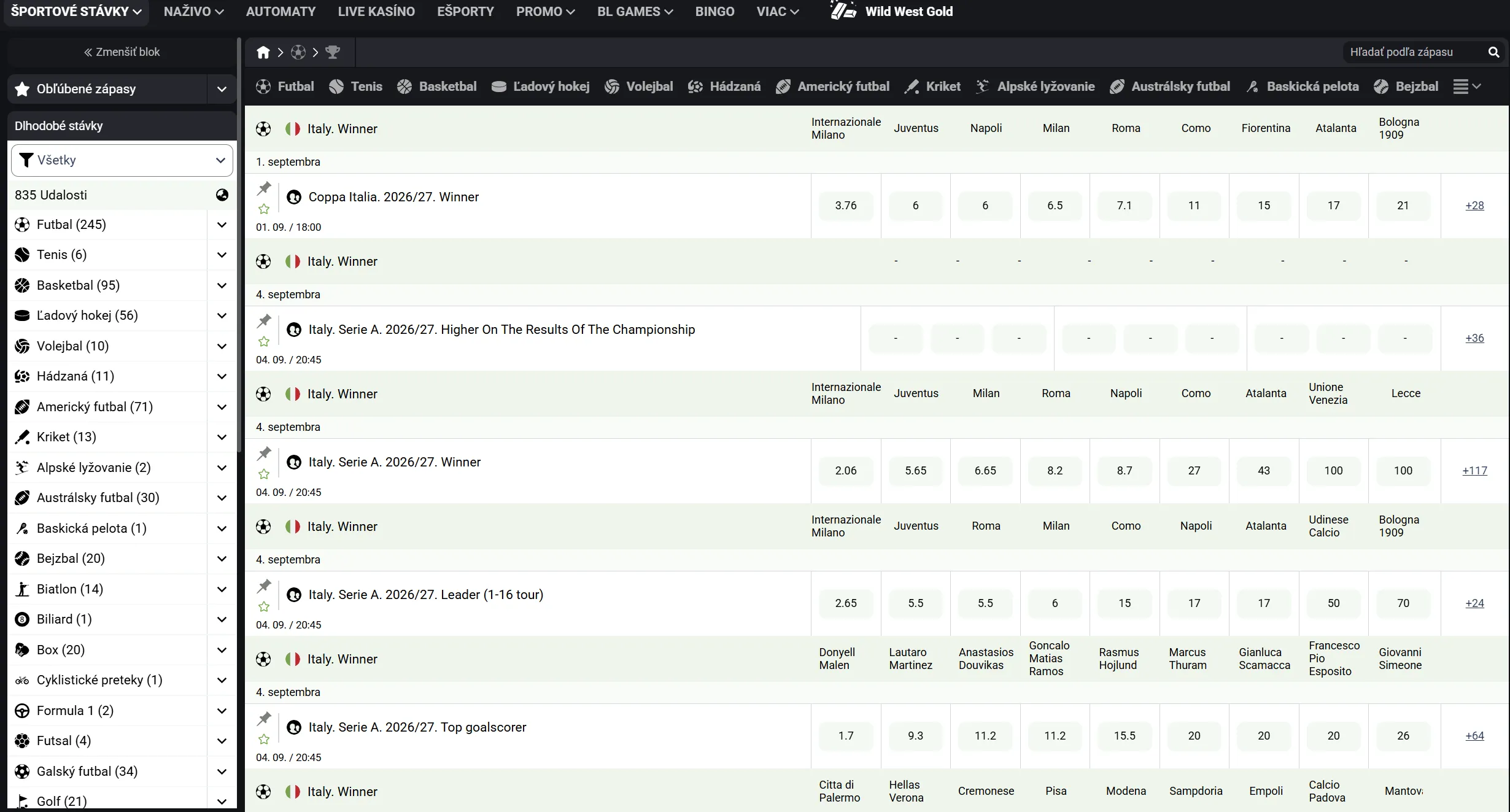Pin the Serie A Top goalscorer event
Viewport: 1510px width, 812px height.
pyautogui.click(x=264, y=718)
